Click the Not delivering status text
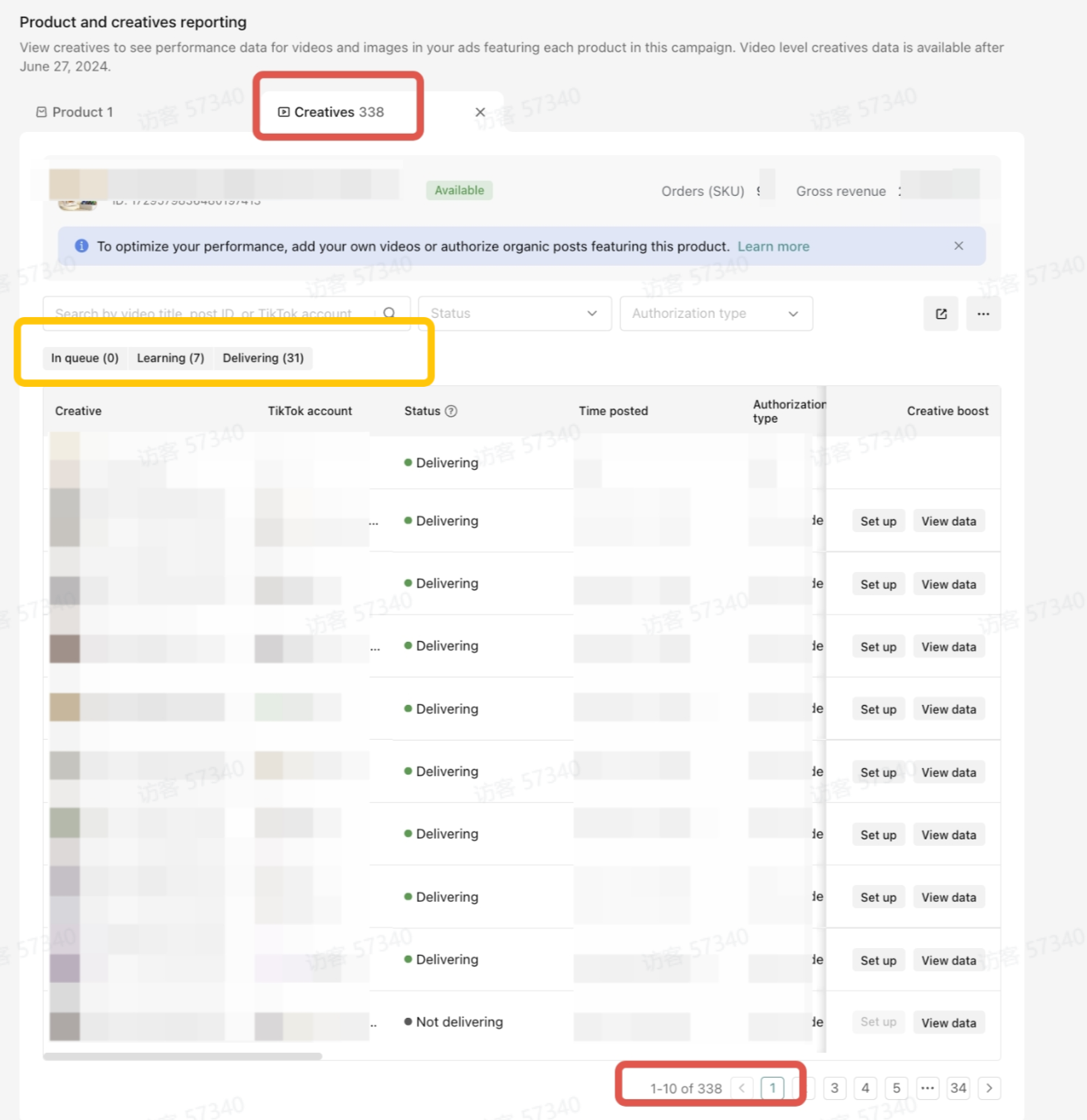This screenshot has width=1087, height=1120. click(x=459, y=1022)
